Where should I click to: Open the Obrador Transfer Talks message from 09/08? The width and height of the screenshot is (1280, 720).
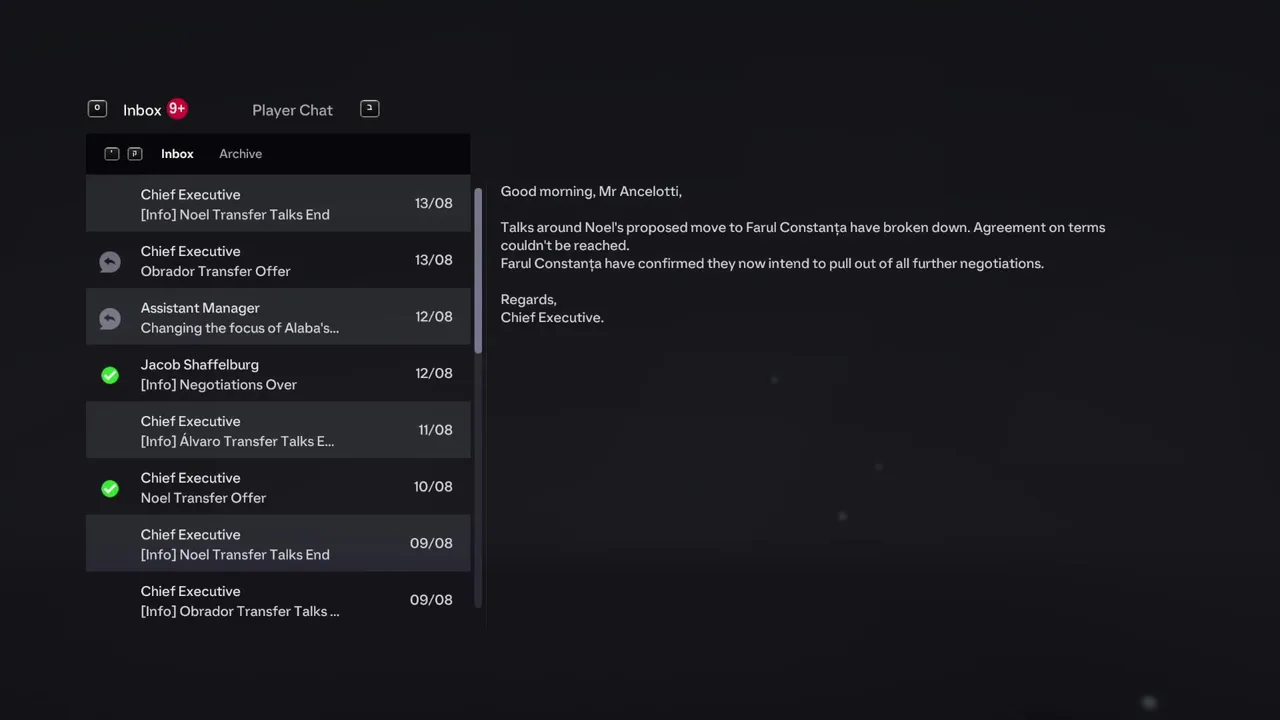[x=278, y=601]
